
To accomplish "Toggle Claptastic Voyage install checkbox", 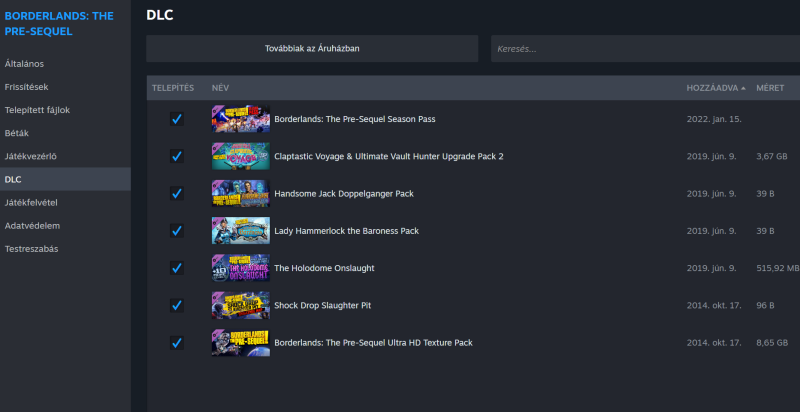I will [x=177, y=156].
